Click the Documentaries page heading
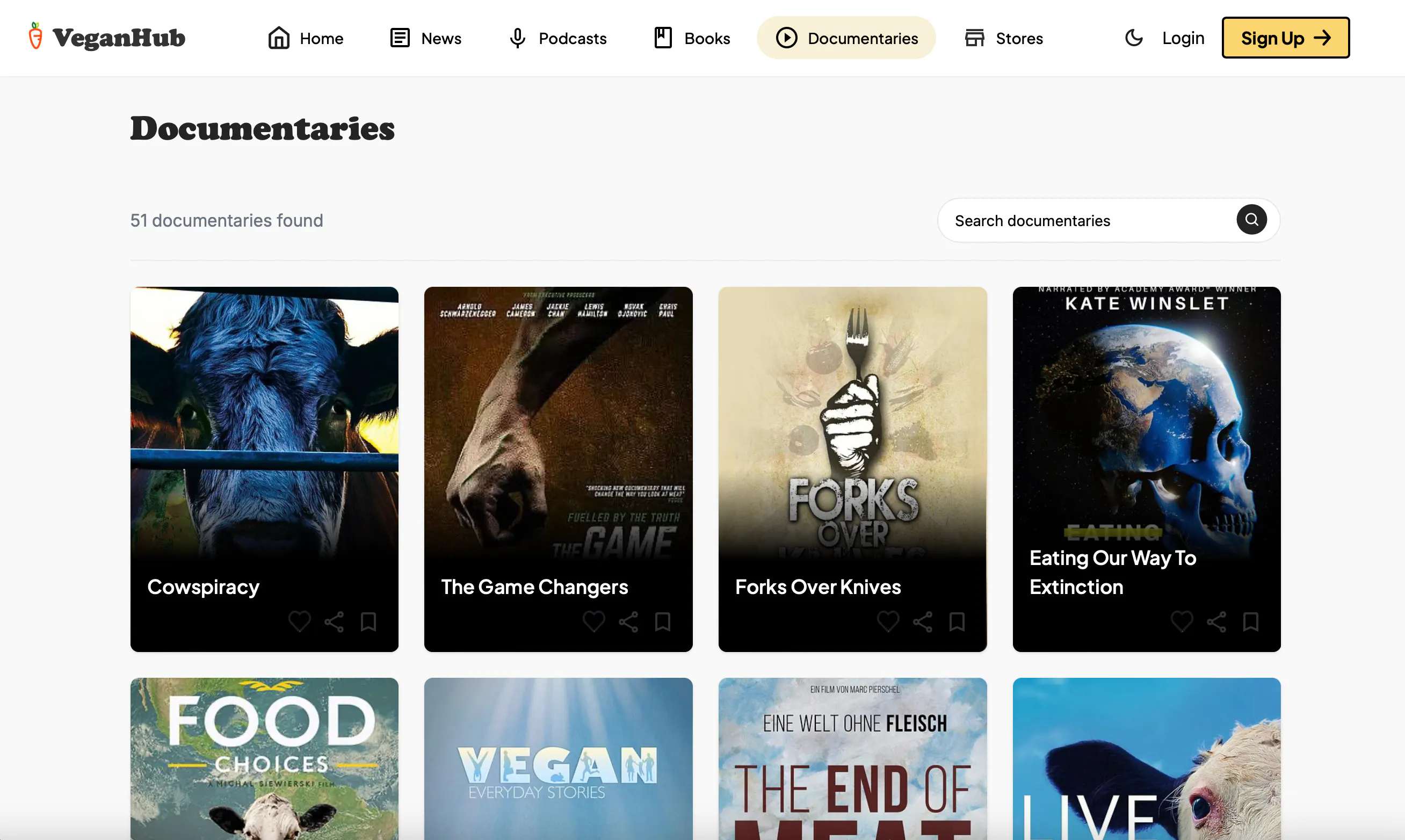This screenshot has width=1405, height=840. [263, 128]
